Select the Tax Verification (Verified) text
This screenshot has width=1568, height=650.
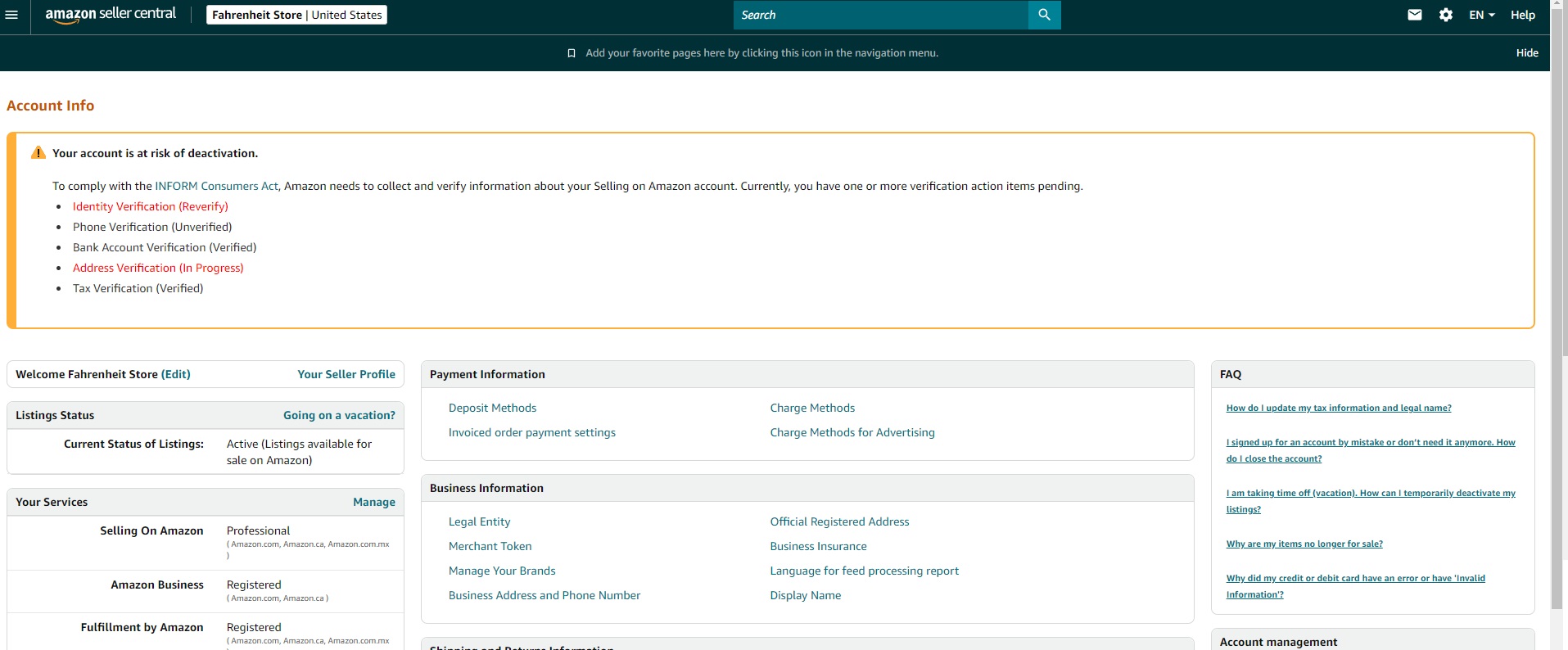138,288
